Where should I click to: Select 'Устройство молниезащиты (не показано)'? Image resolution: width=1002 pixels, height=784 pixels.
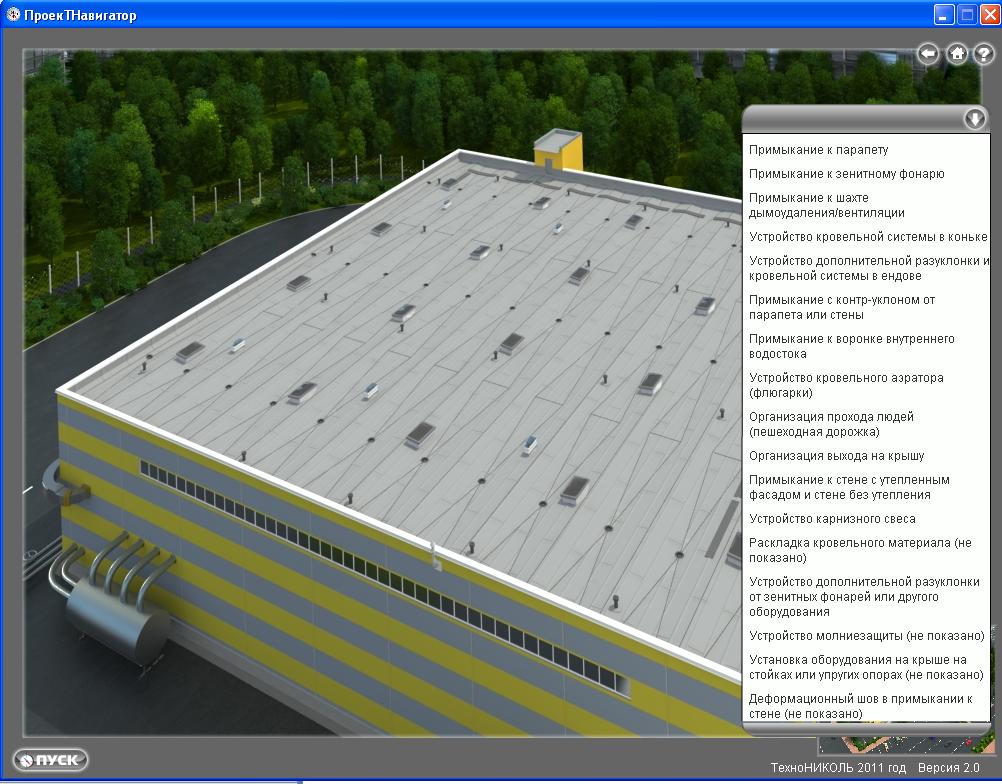click(866, 636)
